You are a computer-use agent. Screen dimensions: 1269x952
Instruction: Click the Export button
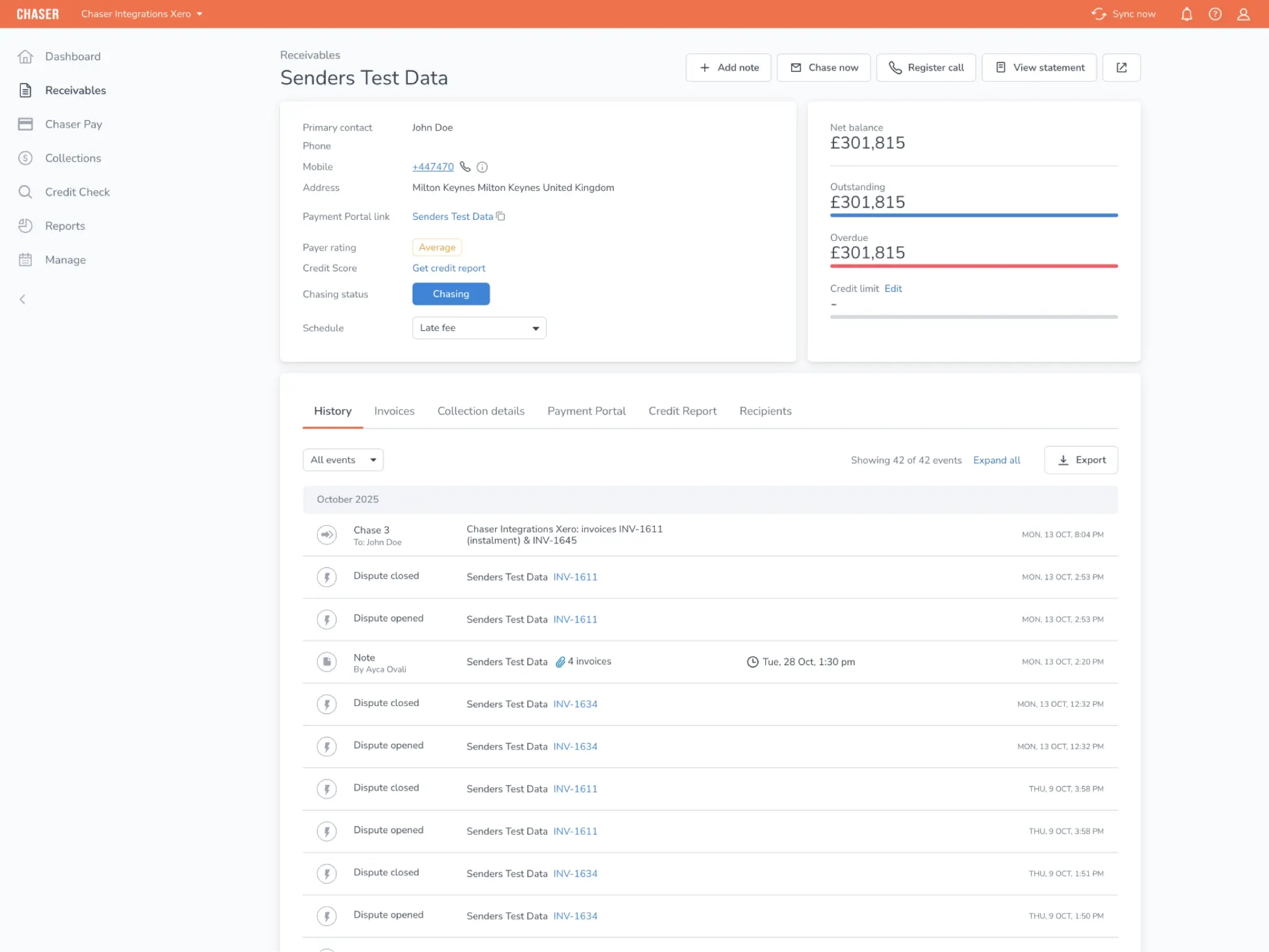(1081, 460)
